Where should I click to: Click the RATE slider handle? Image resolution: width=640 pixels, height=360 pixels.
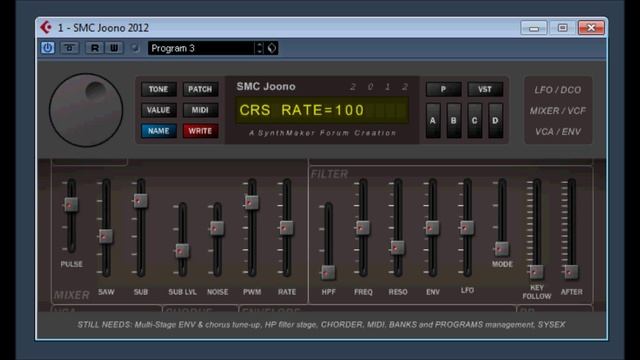click(x=286, y=228)
